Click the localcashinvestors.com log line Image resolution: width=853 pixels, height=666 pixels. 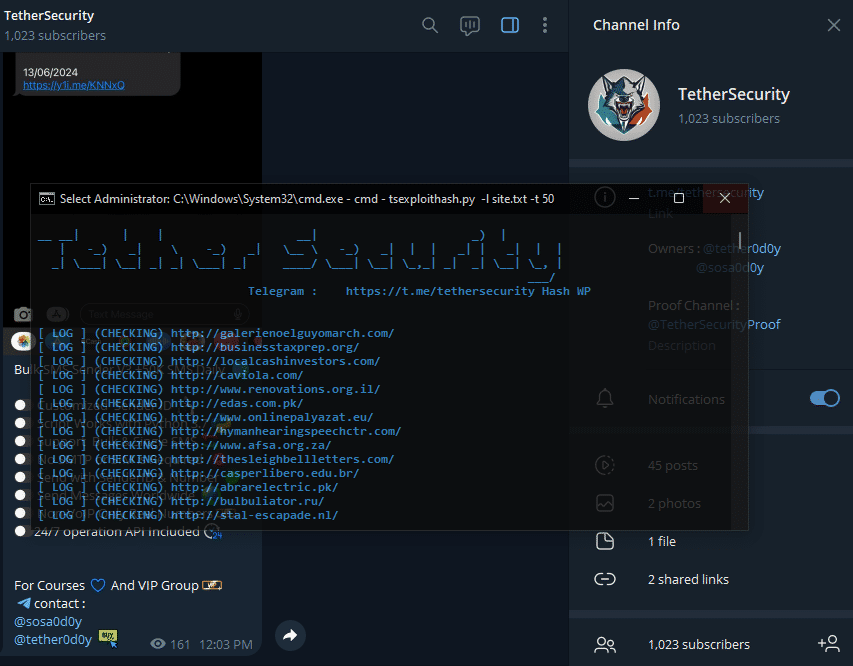point(209,361)
